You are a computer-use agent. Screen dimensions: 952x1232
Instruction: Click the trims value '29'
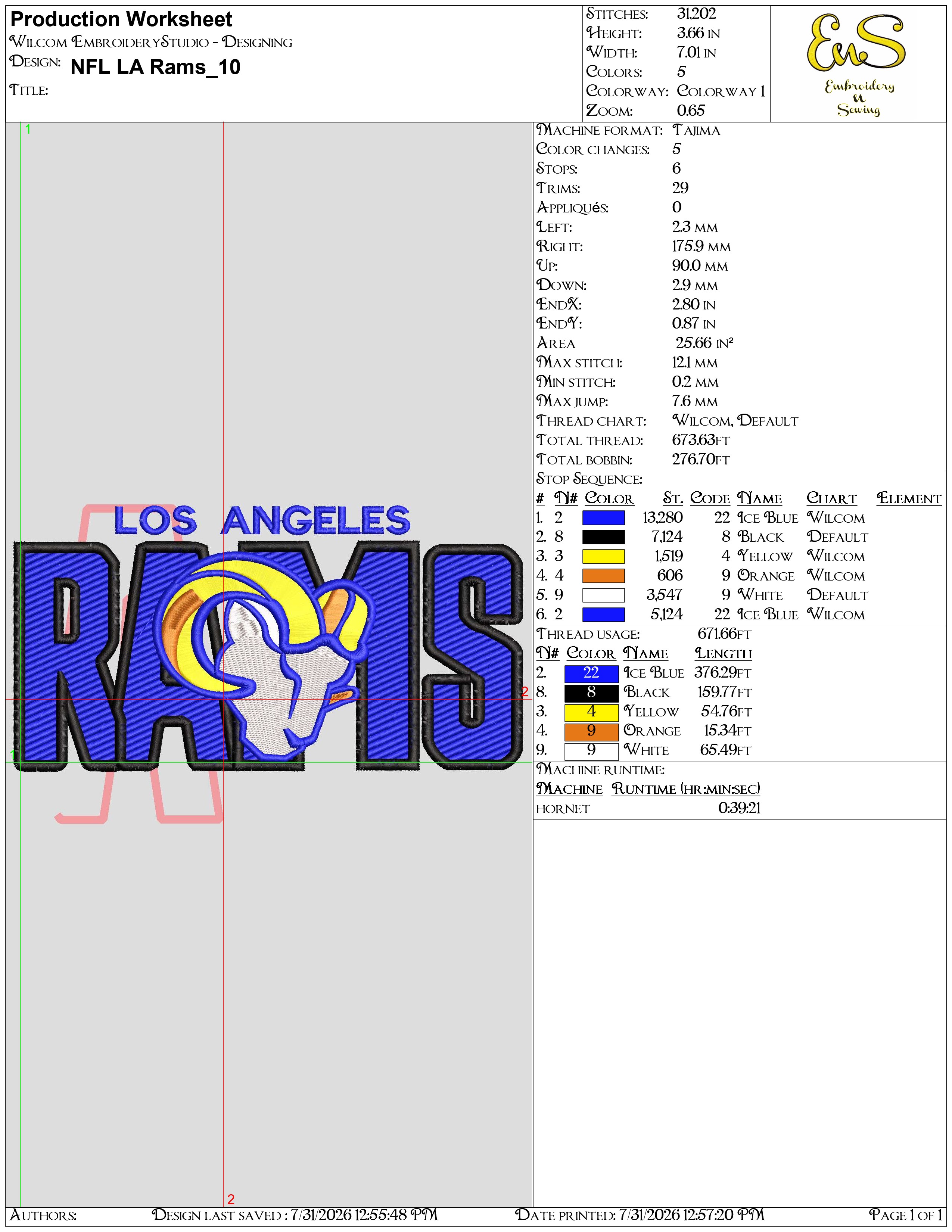pos(680,188)
